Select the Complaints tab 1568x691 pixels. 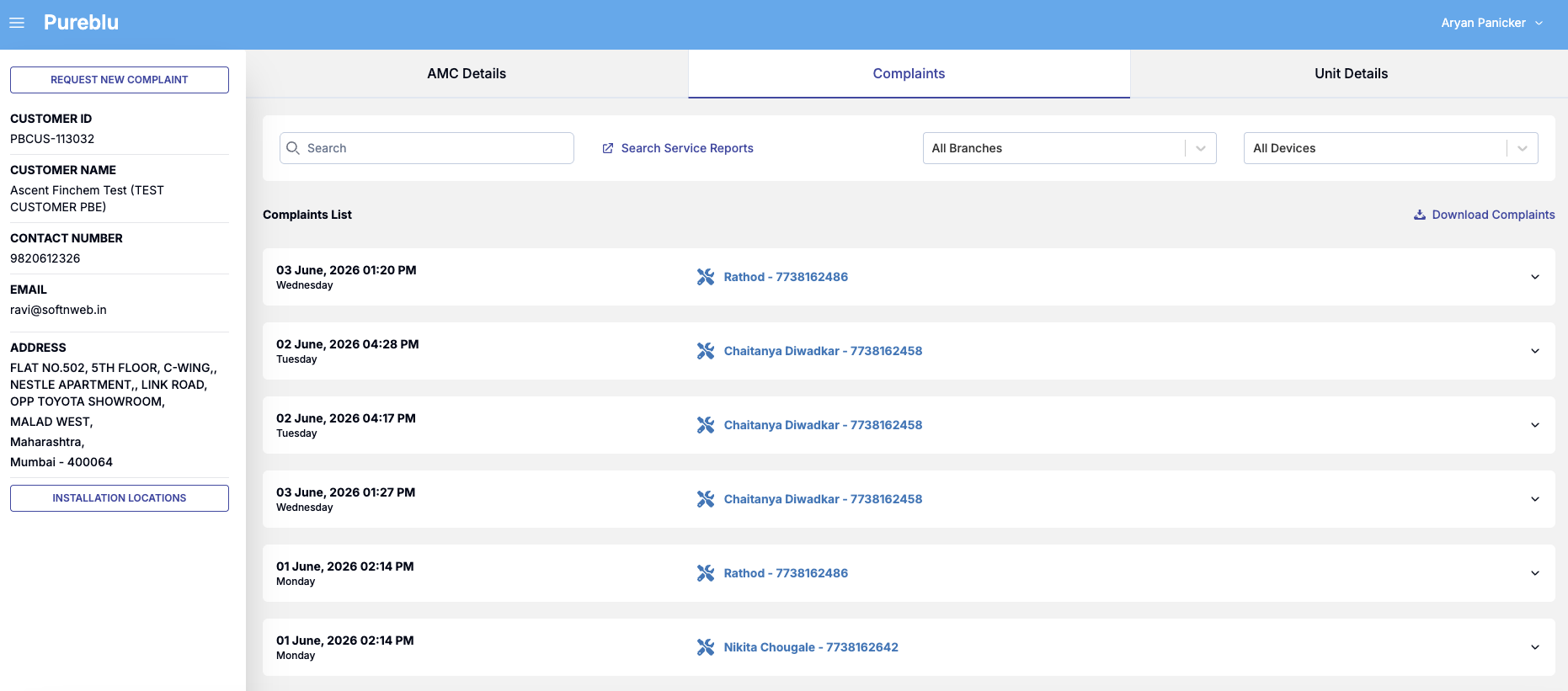[x=909, y=74]
